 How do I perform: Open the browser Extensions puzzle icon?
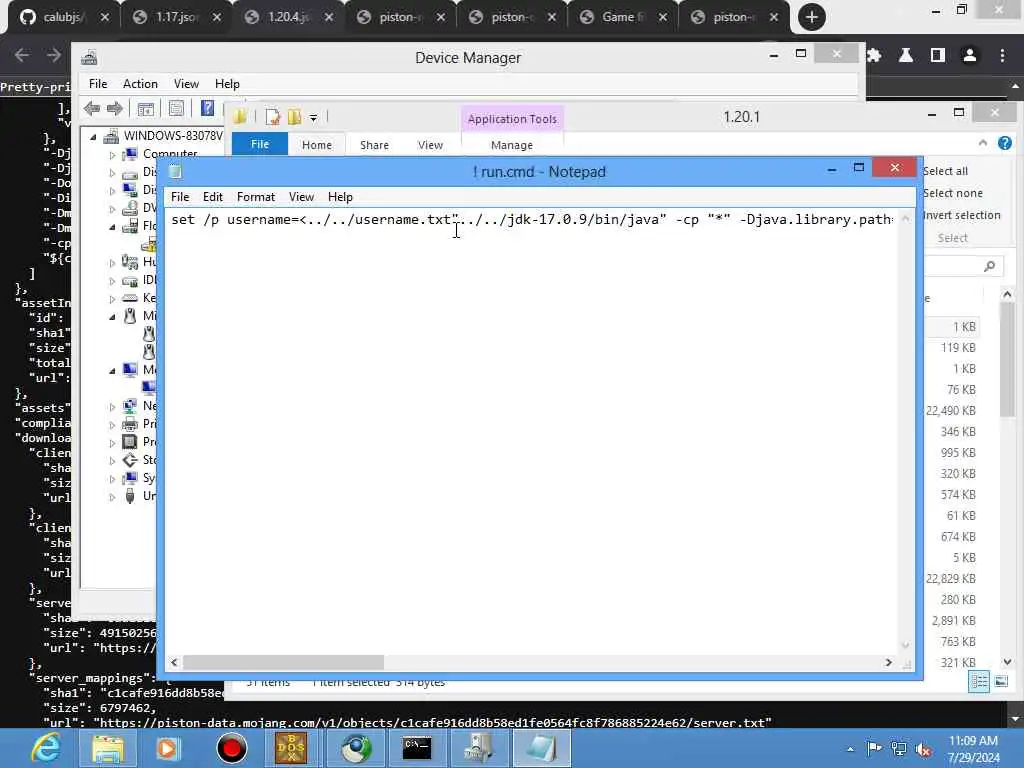[x=874, y=56]
